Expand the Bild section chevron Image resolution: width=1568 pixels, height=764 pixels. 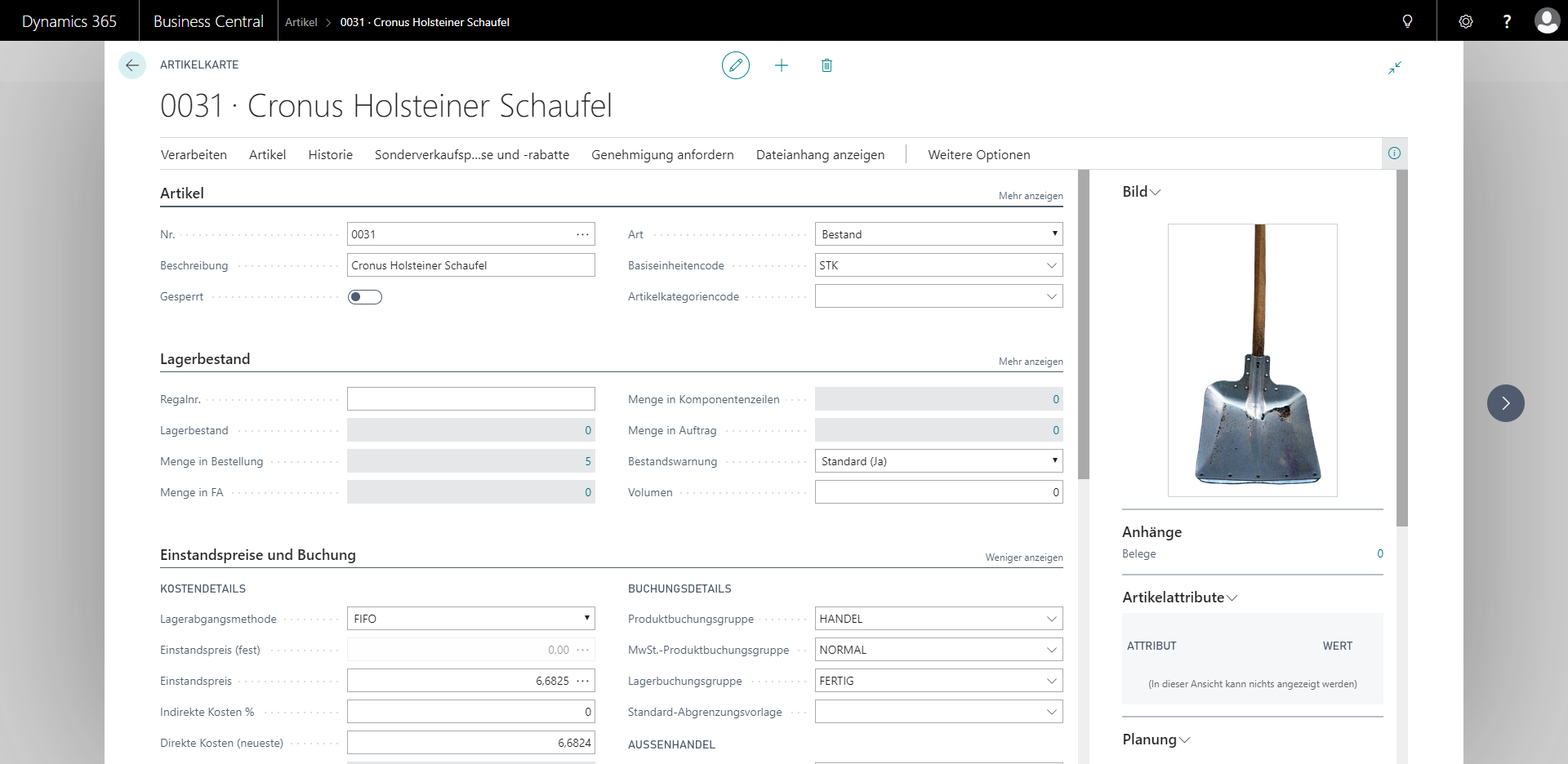tap(1155, 193)
